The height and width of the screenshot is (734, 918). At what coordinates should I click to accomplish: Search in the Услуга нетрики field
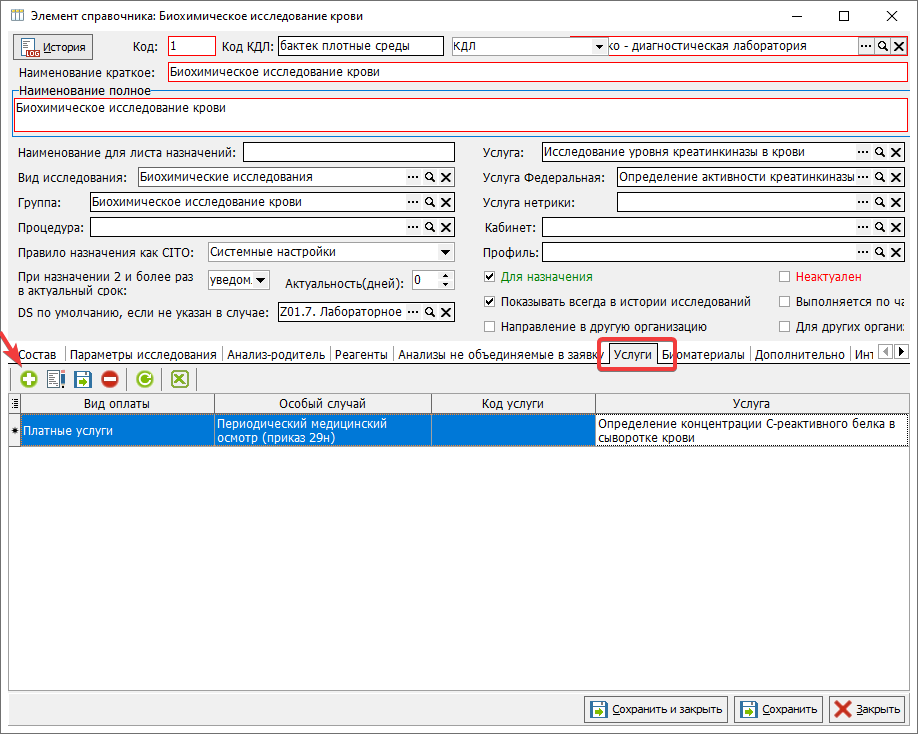(x=879, y=203)
